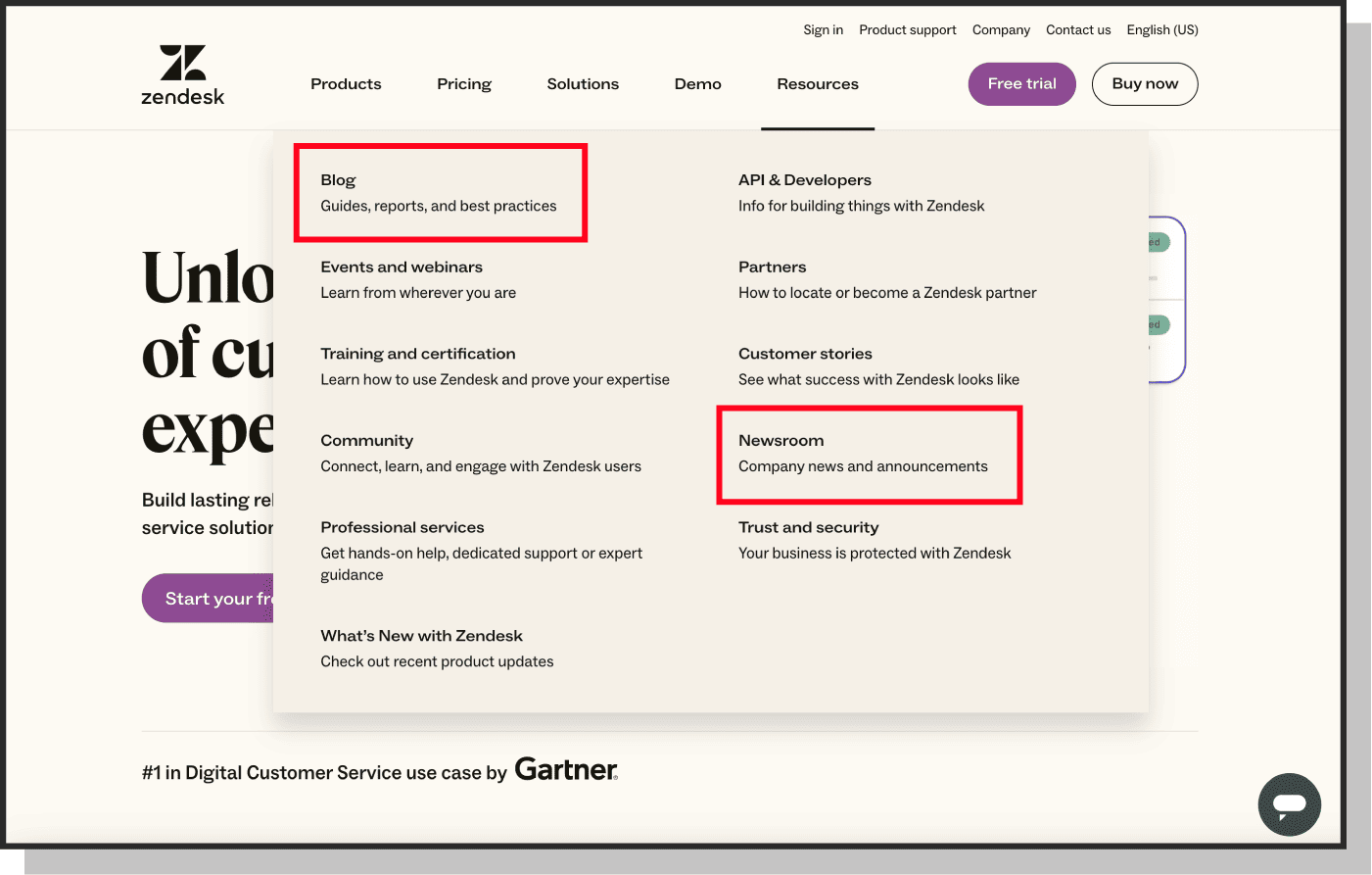Click the Buy now button
This screenshot has height=875, width=1372.
point(1145,84)
